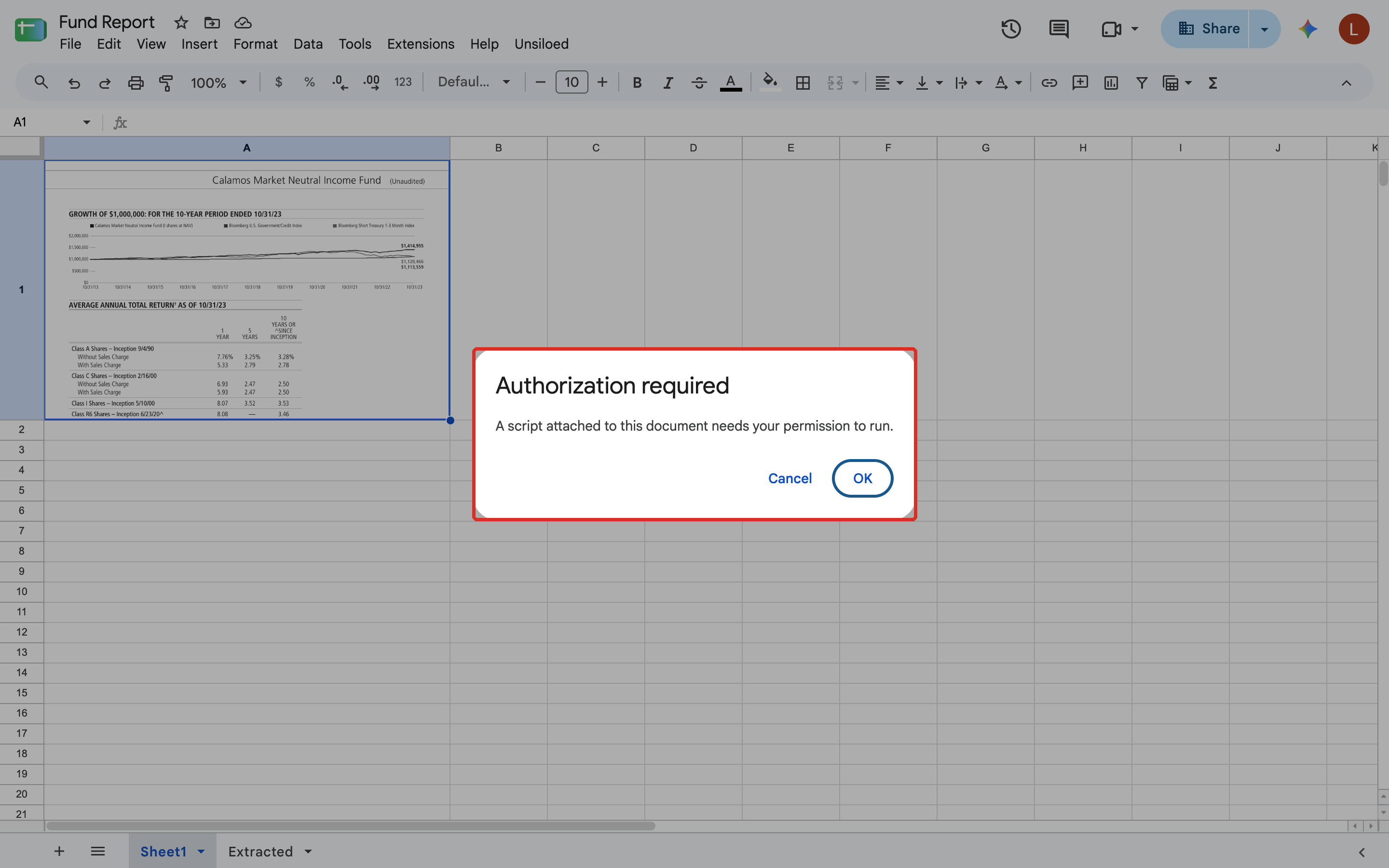
Task: Open the Insert menu
Action: point(199,44)
